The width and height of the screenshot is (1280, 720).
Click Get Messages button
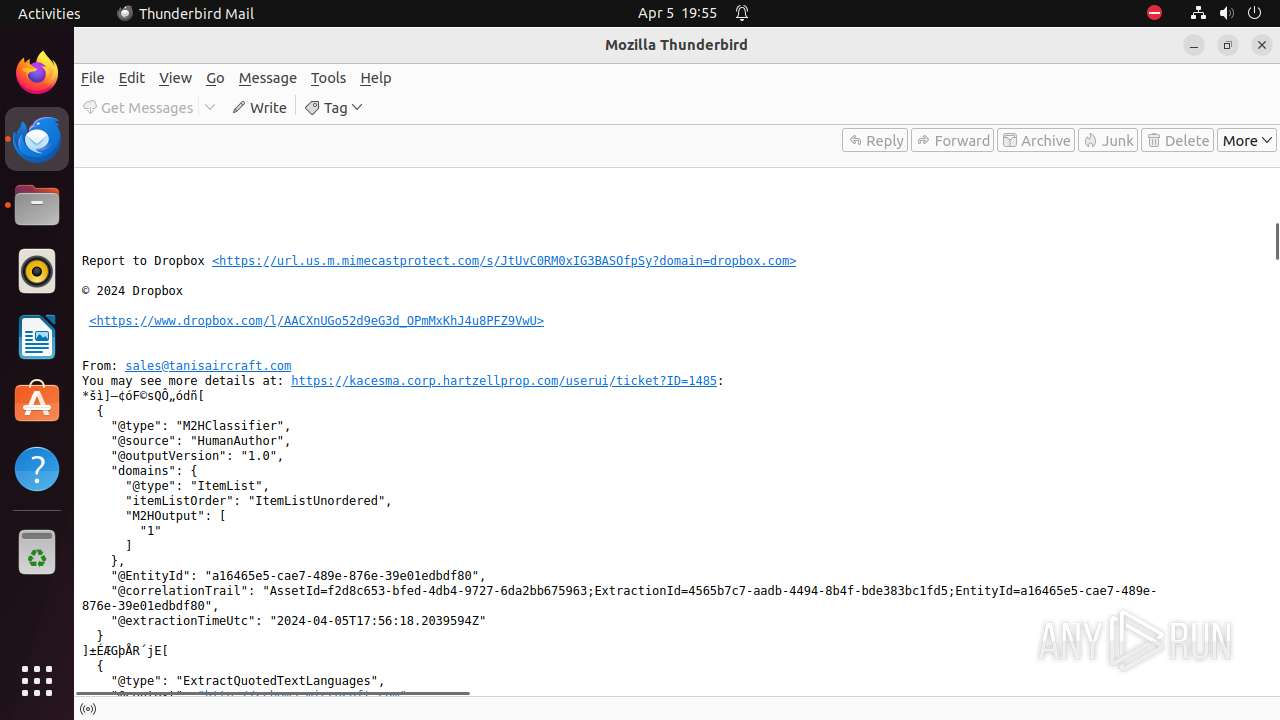coord(138,107)
